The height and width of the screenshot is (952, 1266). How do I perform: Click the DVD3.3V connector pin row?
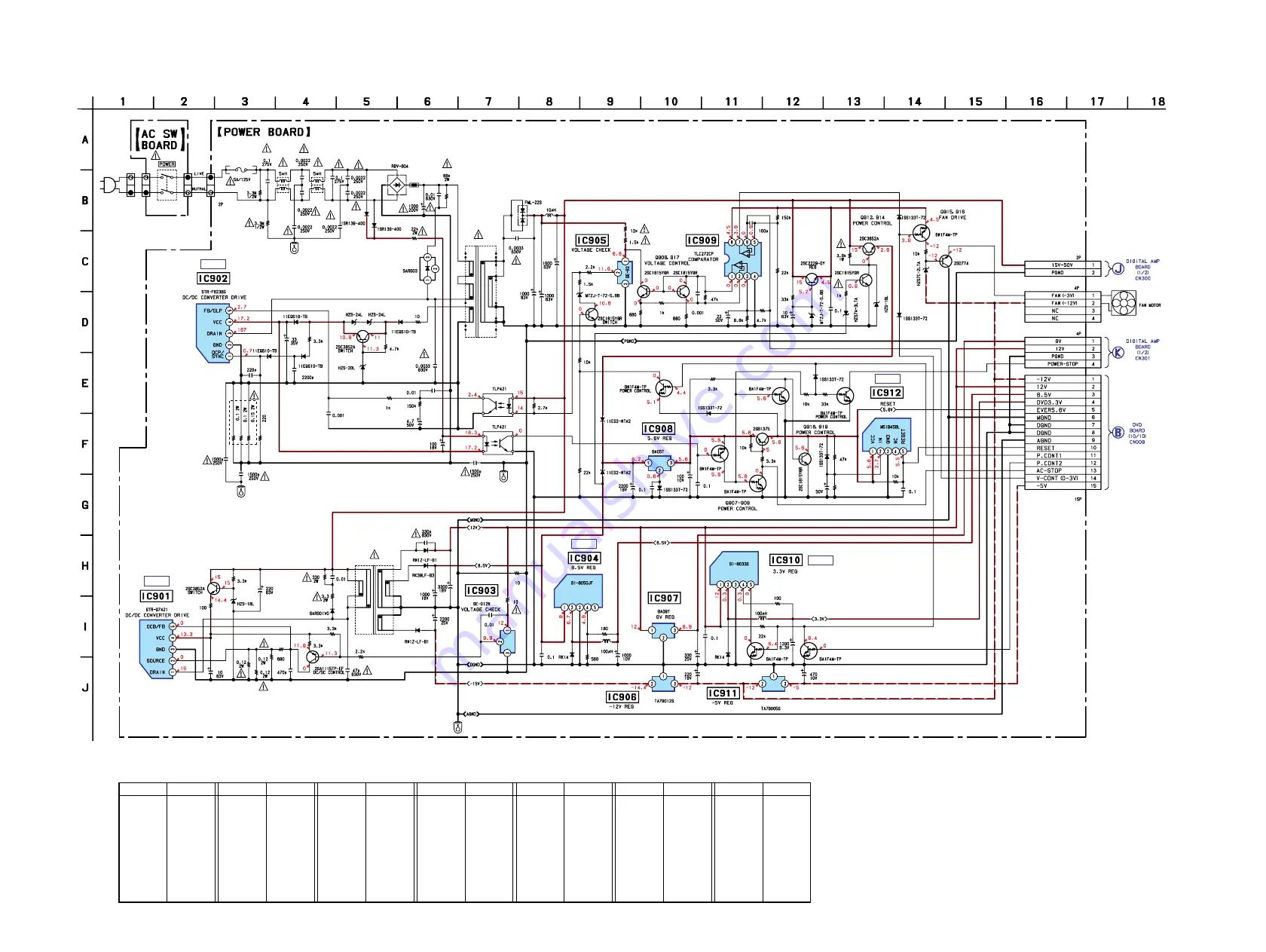(1063, 403)
